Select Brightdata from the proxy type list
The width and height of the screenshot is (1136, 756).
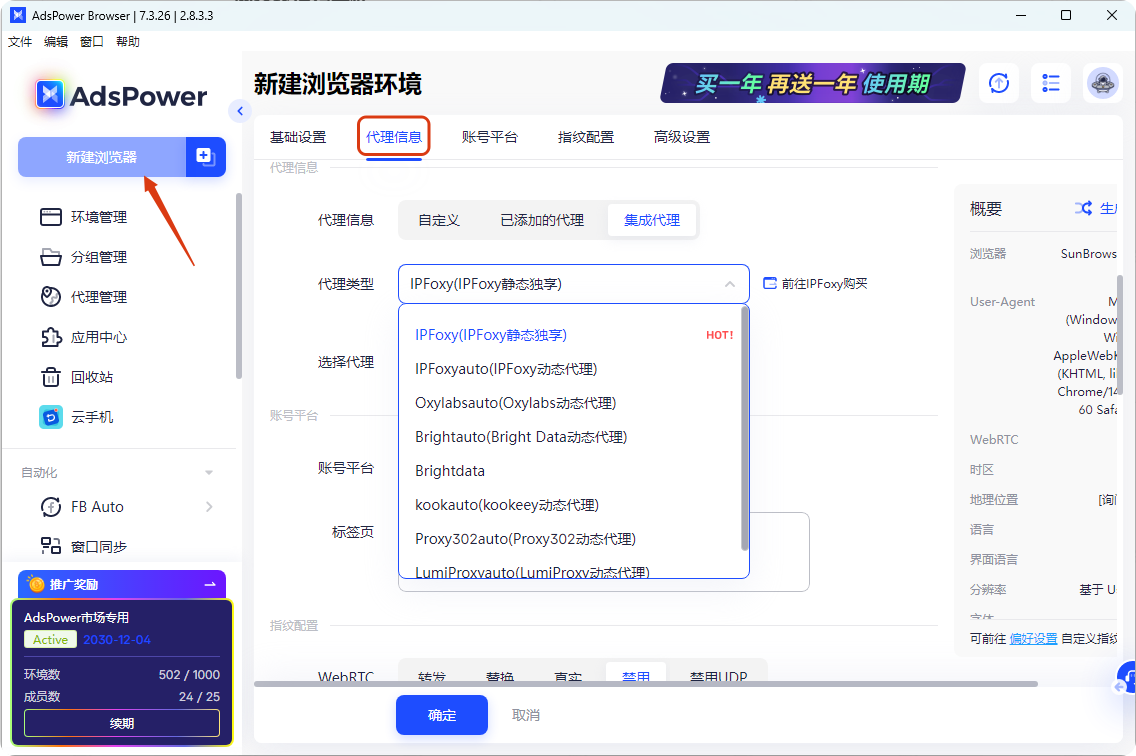pyautogui.click(x=449, y=470)
